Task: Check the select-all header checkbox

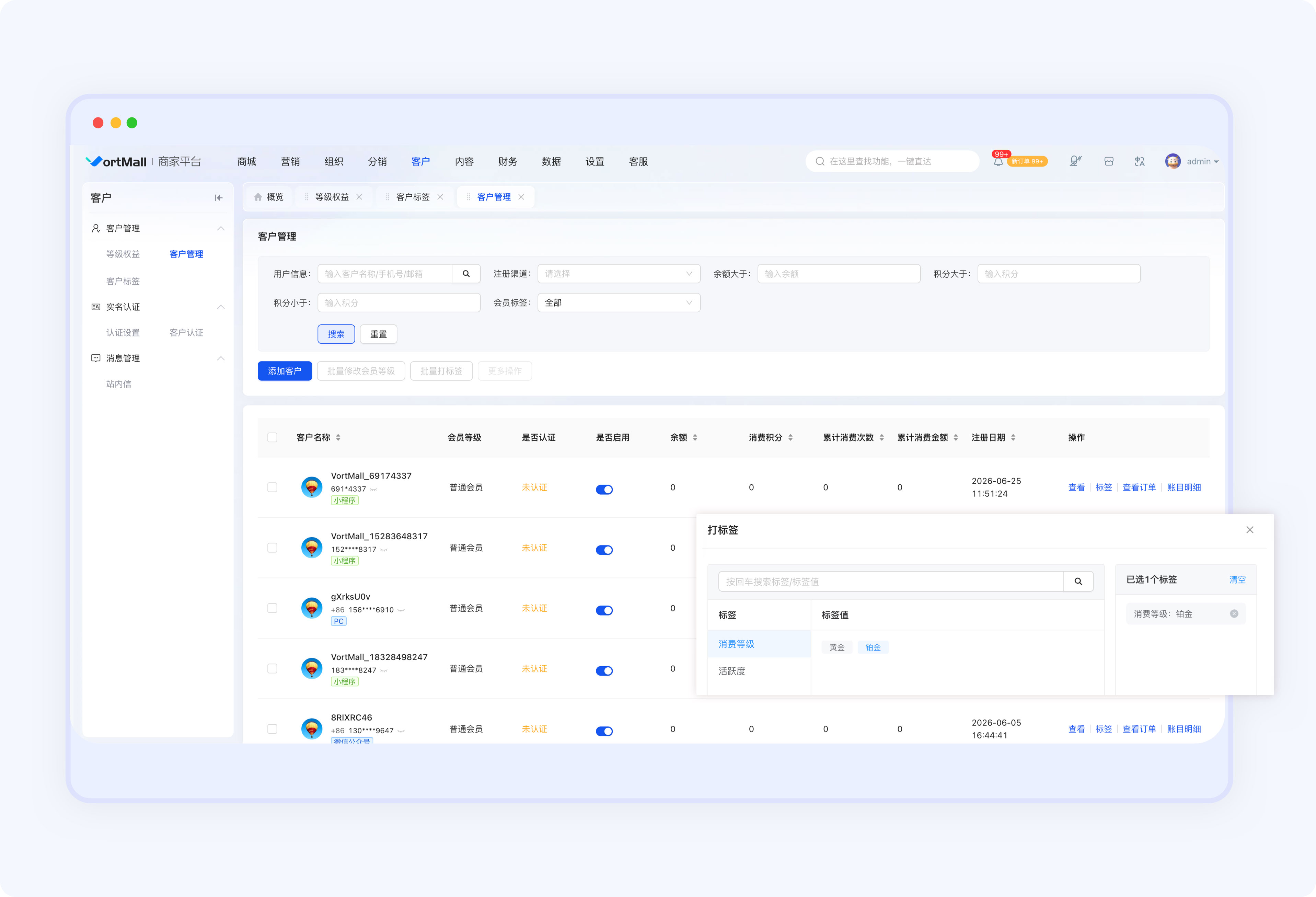Action: pos(273,437)
